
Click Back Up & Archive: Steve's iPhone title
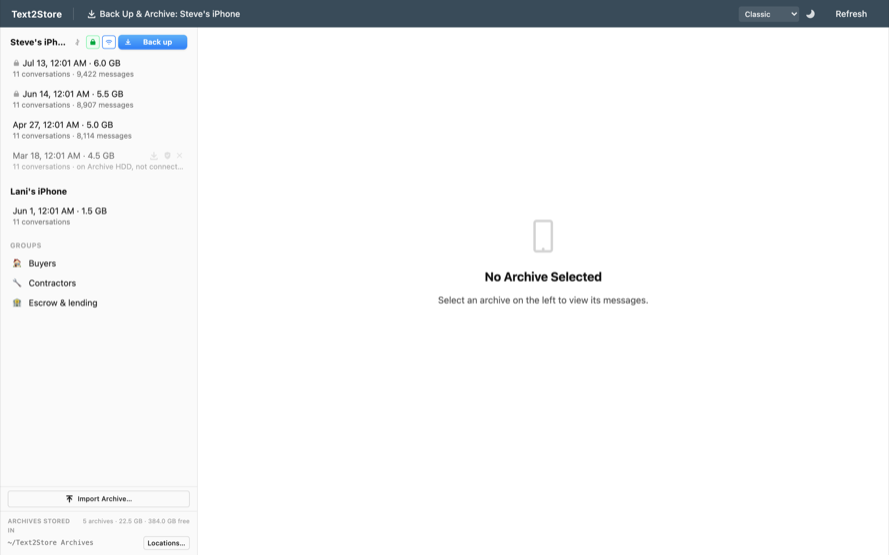coord(170,14)
